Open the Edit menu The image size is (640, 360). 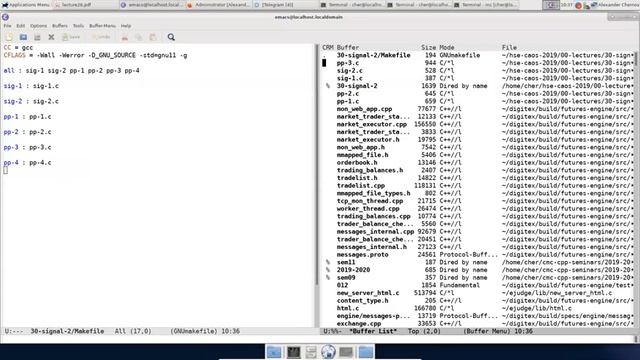[20, 26]
